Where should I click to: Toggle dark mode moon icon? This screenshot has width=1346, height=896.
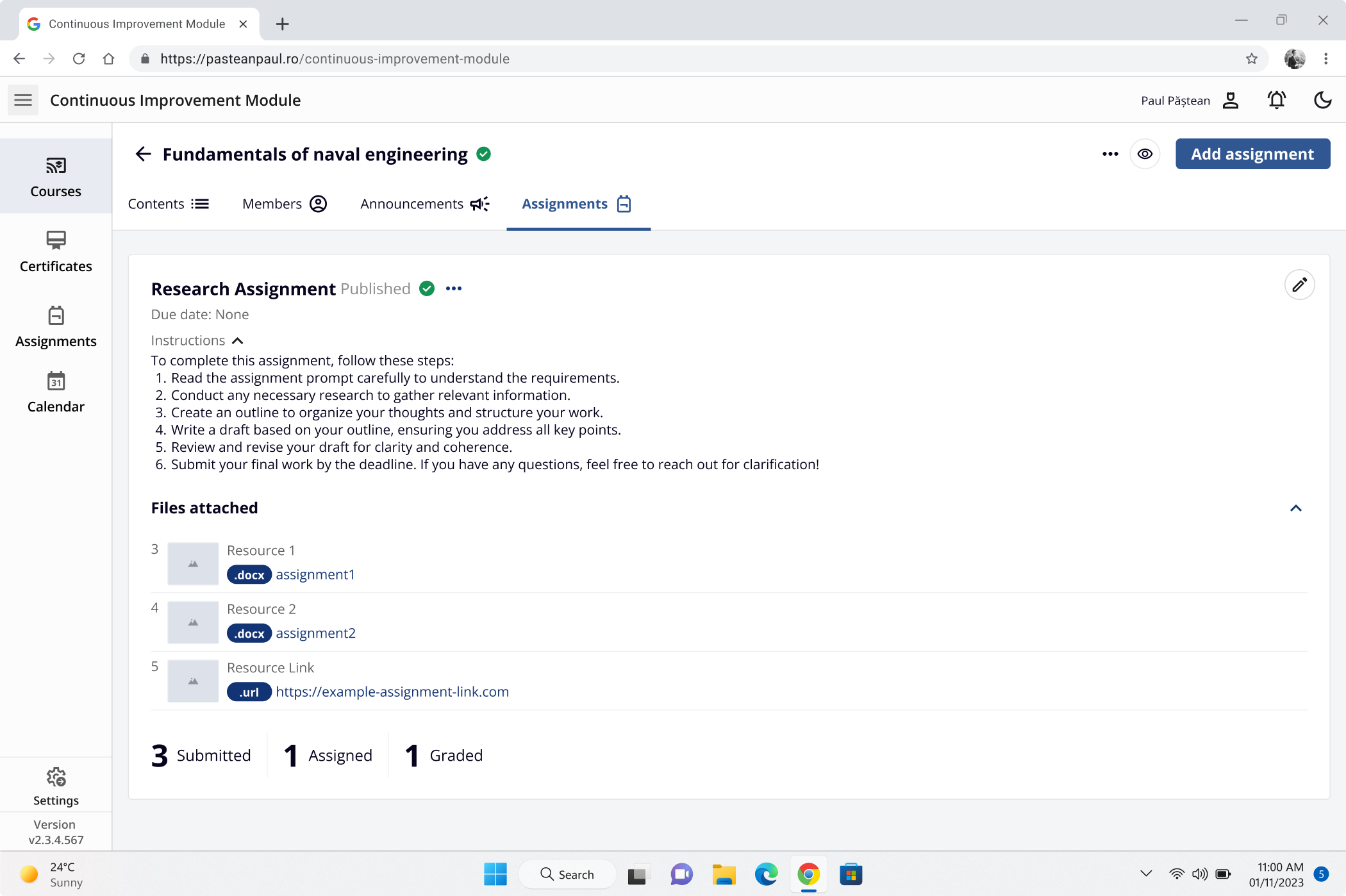(x=1322, y=100)
